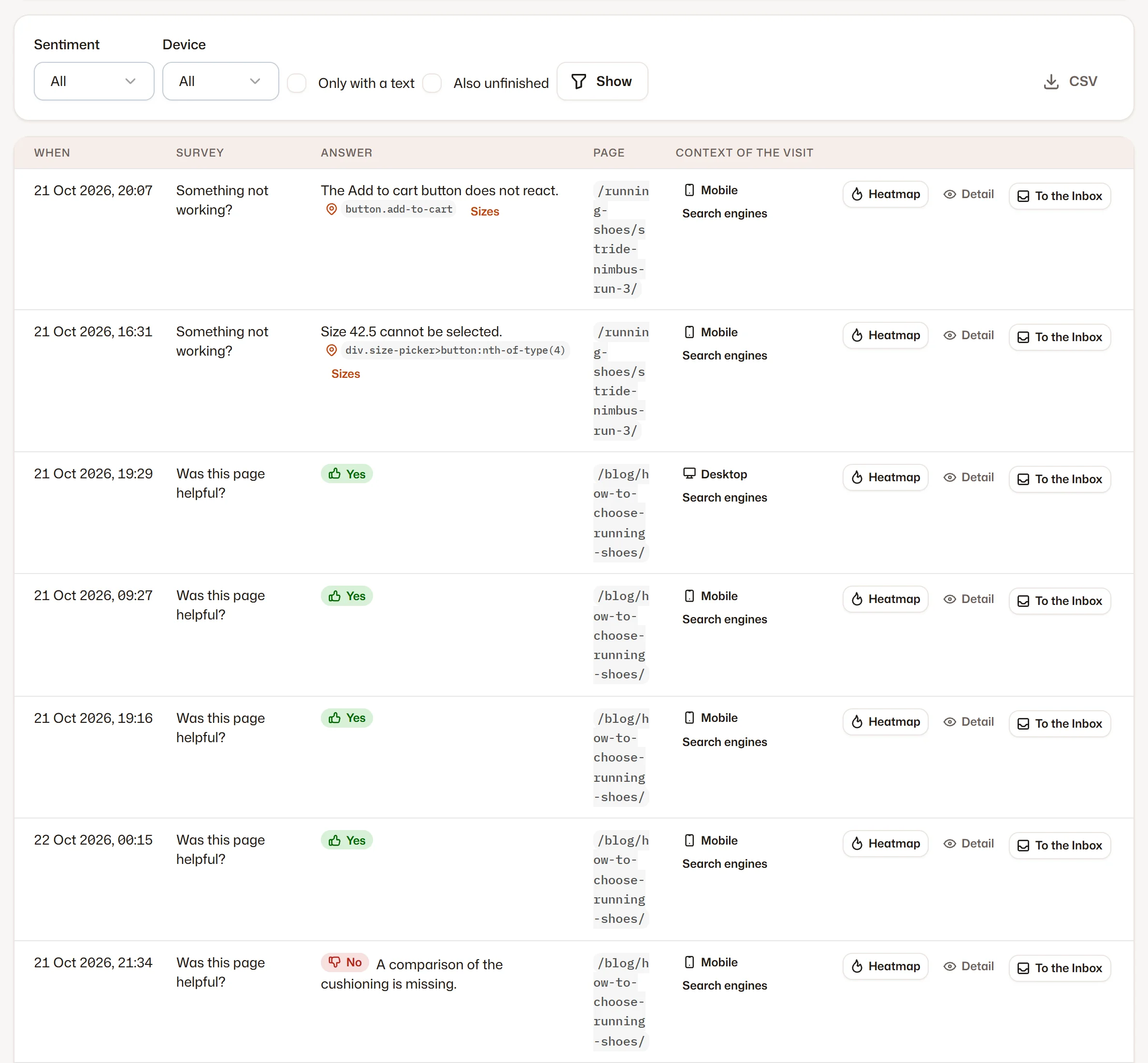Click the Sizes tag beside button.add-to-cart
The height and width of the screenshot is (1063, 1148).
click(485, 212)
